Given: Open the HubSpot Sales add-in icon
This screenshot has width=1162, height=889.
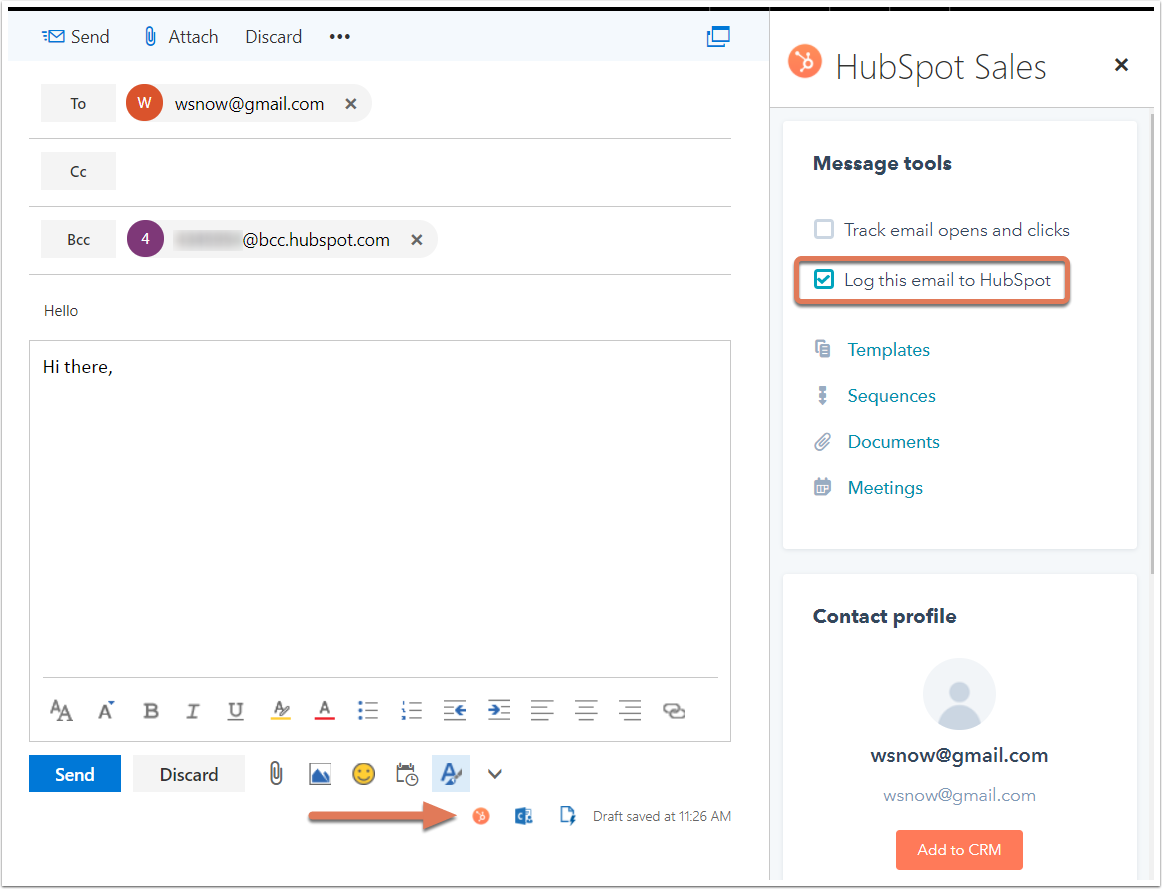Looking at the screenshot, I should (481, 816).
